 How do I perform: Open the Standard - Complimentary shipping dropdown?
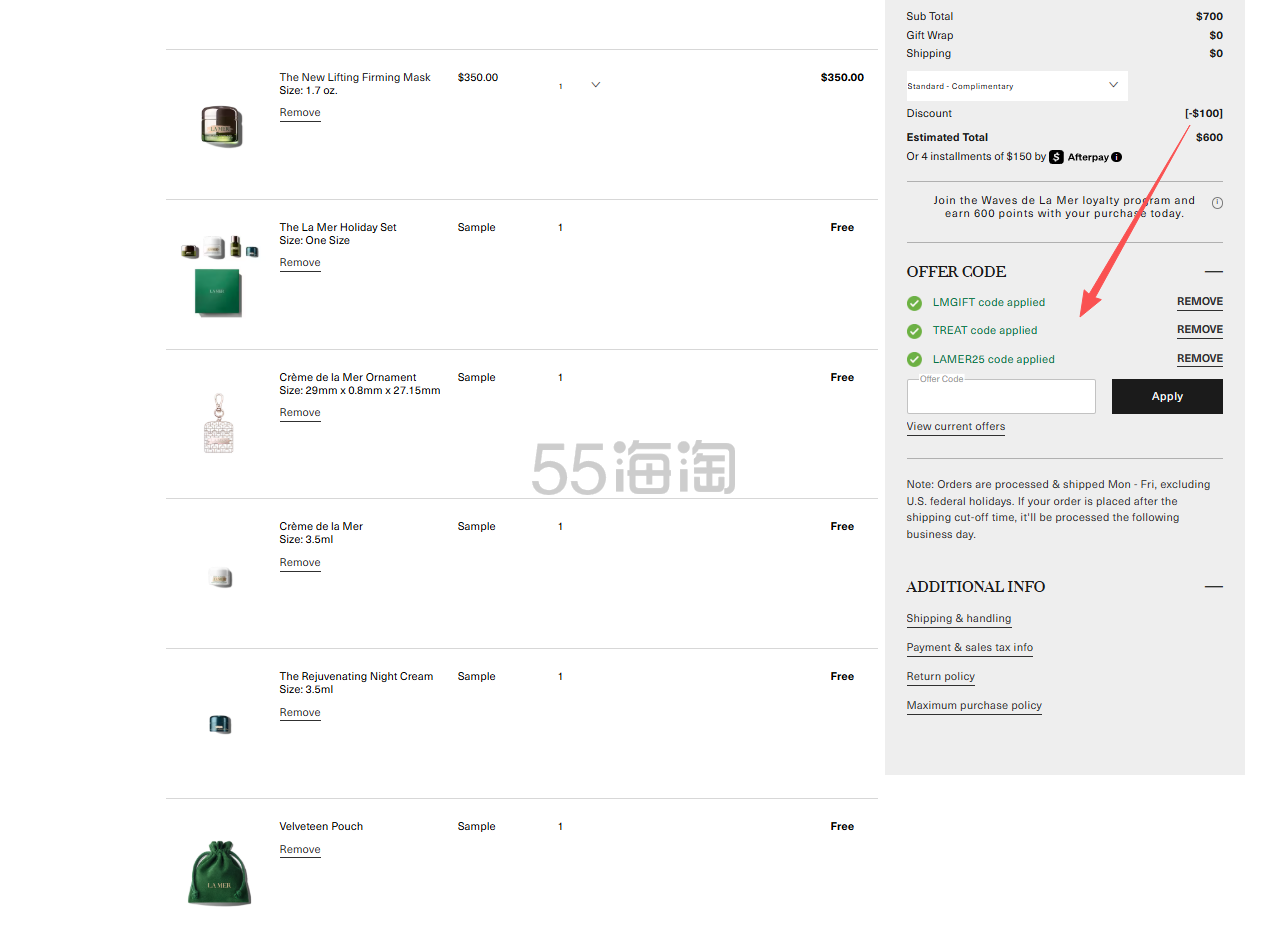click(x=1016, y=86)
